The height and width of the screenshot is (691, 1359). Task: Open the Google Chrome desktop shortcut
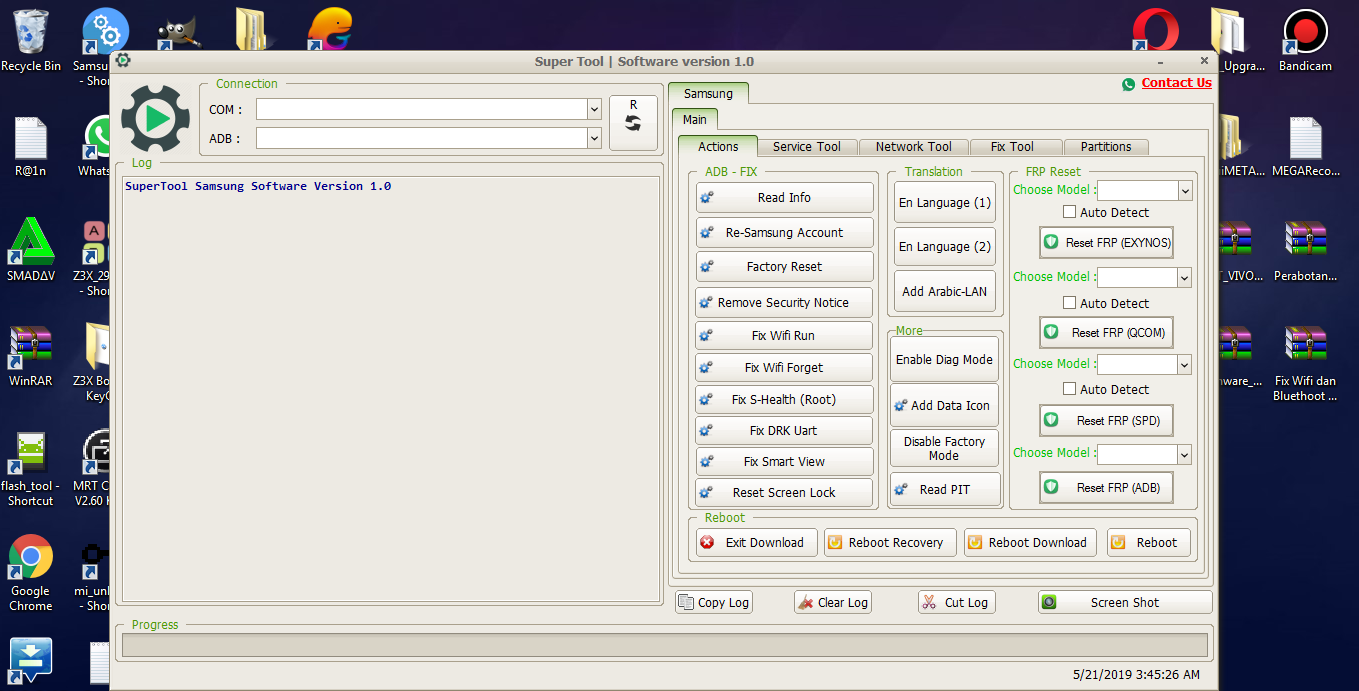pos(31,573)
